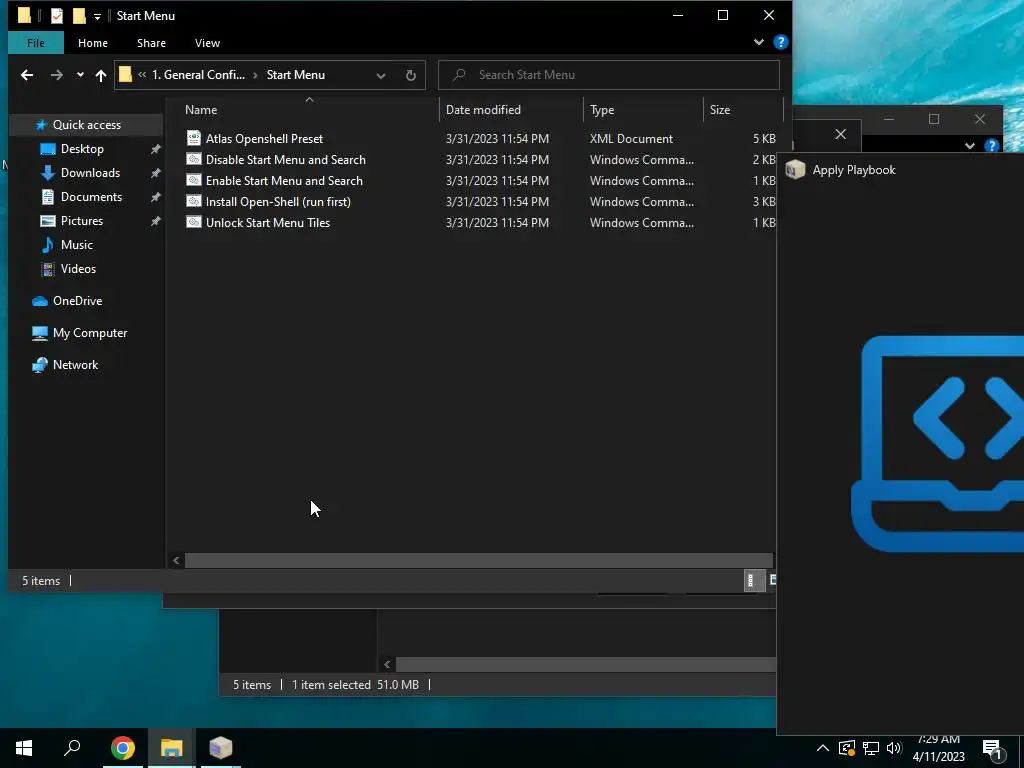
Task: Select Quick access in the navigation pane
Action: coord(86,125)
